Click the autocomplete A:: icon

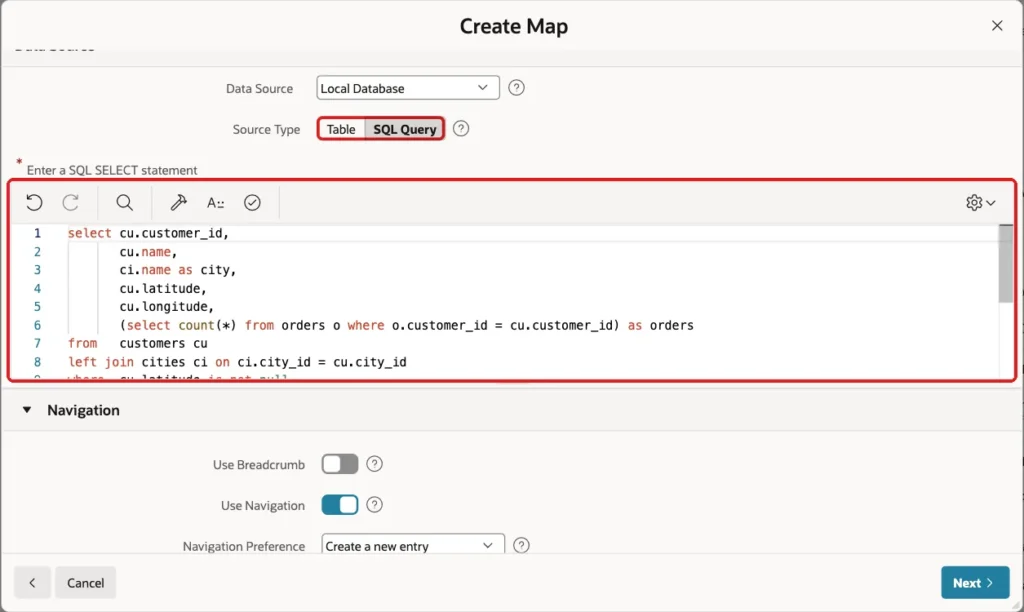pos(216,202)
